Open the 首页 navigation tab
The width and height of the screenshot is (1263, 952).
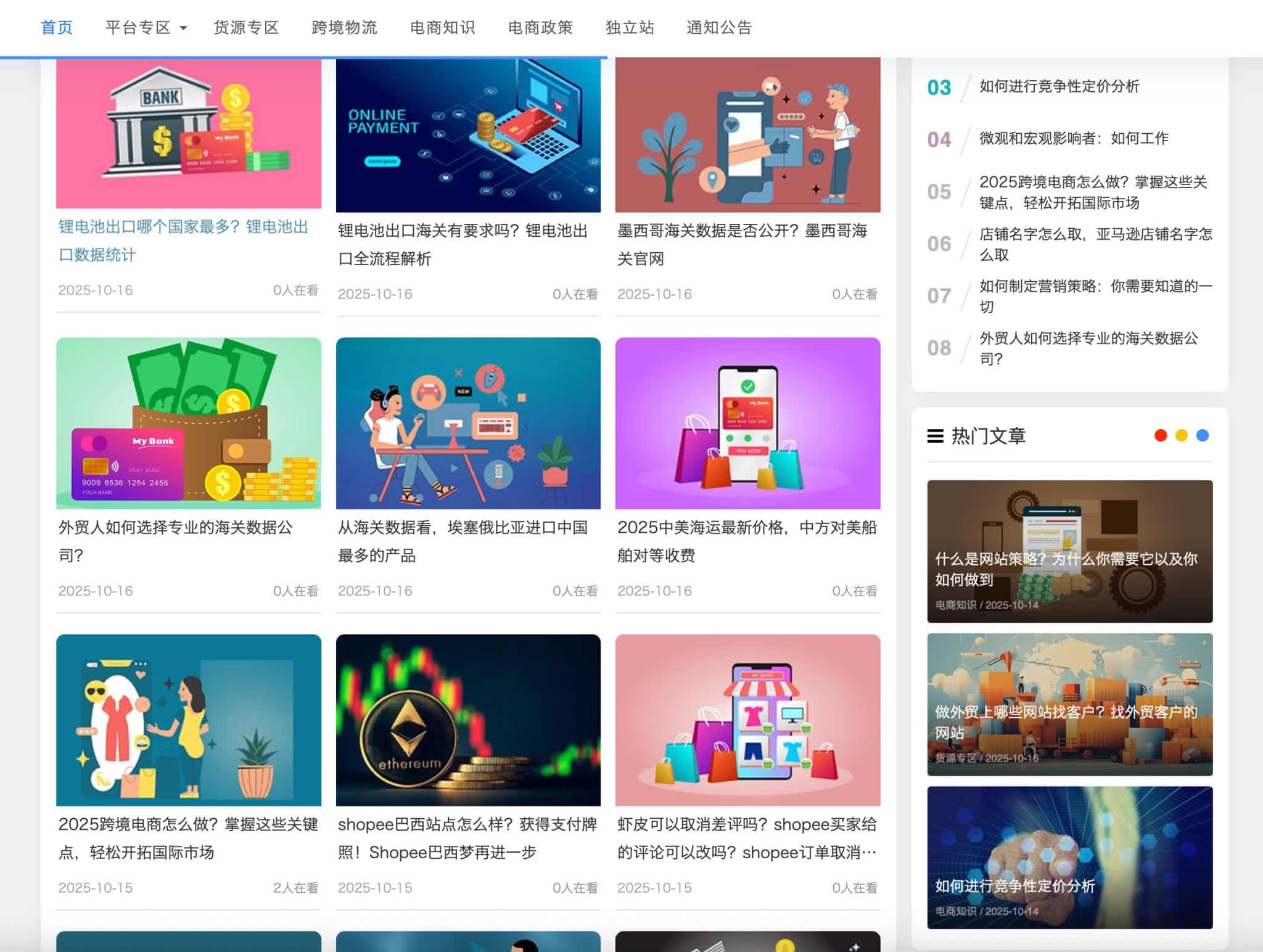(57, 28)
